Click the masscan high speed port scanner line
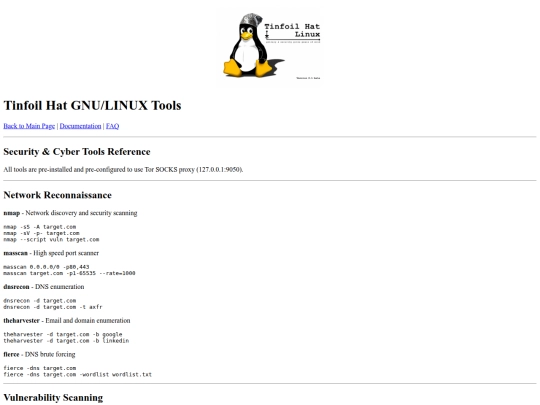The height and width of the screenshot is (405, 540). [51, 253]
